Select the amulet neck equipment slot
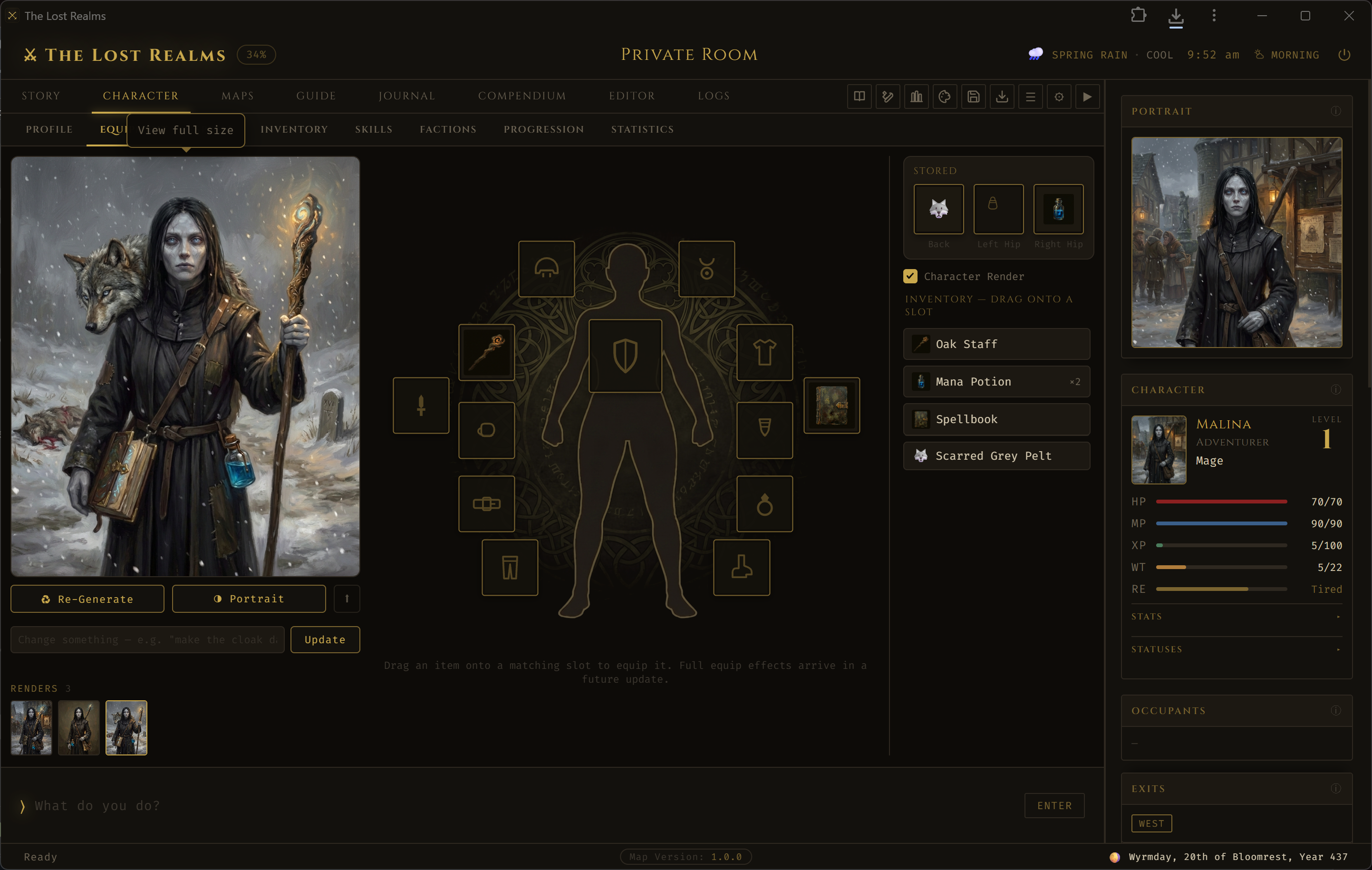The height and width of the screenshot is (870, 1372). tap(706, 268)
